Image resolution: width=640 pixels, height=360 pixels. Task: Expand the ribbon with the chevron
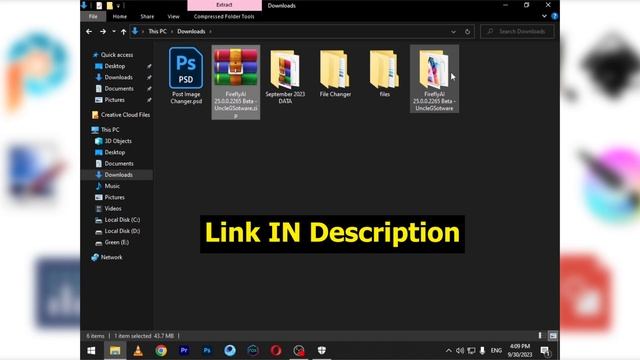(544, 16)
